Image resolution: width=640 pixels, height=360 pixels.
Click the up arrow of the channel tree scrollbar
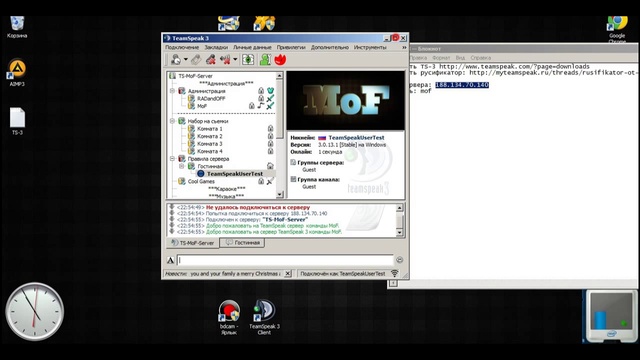280,76
